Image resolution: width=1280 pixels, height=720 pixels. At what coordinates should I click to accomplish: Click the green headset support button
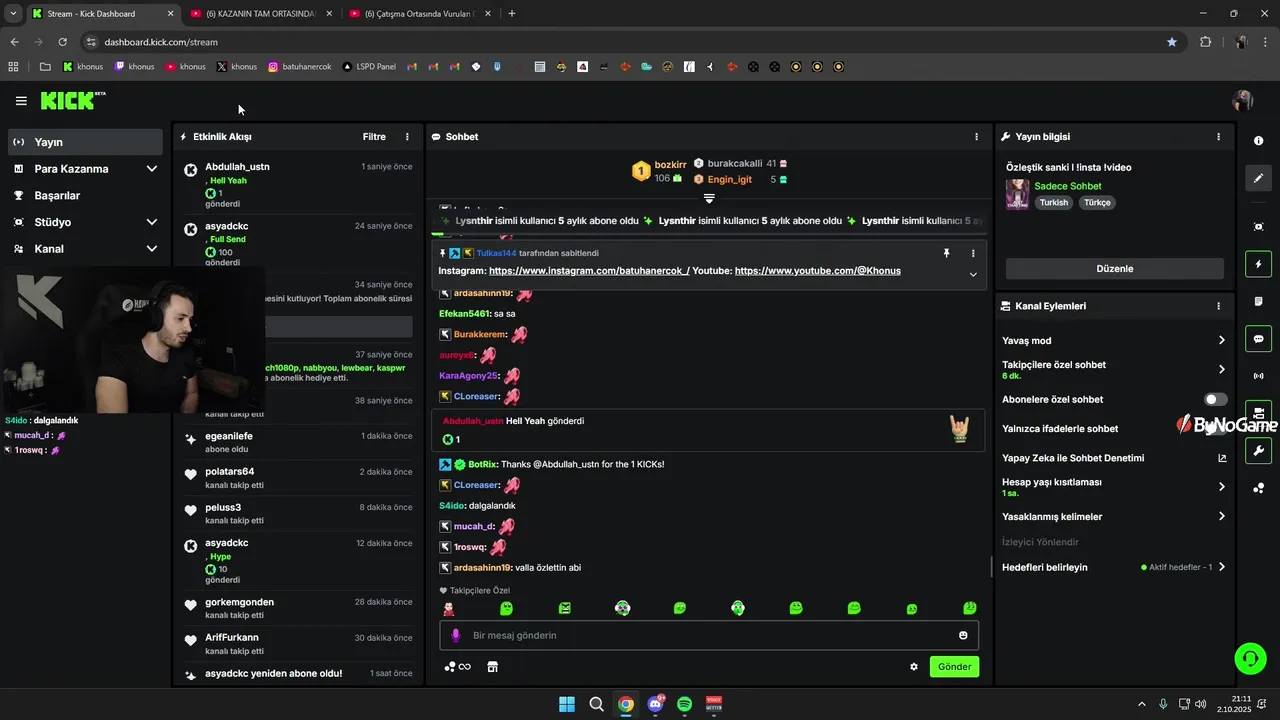click(1250, 658)
